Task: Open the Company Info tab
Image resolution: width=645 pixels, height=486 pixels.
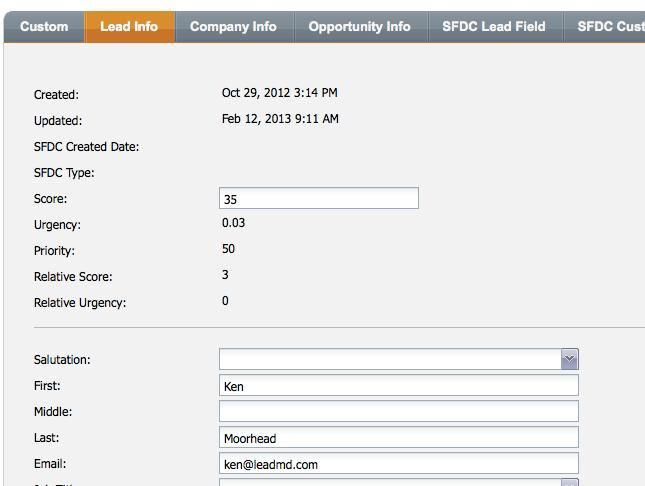Action: (233, 27)
